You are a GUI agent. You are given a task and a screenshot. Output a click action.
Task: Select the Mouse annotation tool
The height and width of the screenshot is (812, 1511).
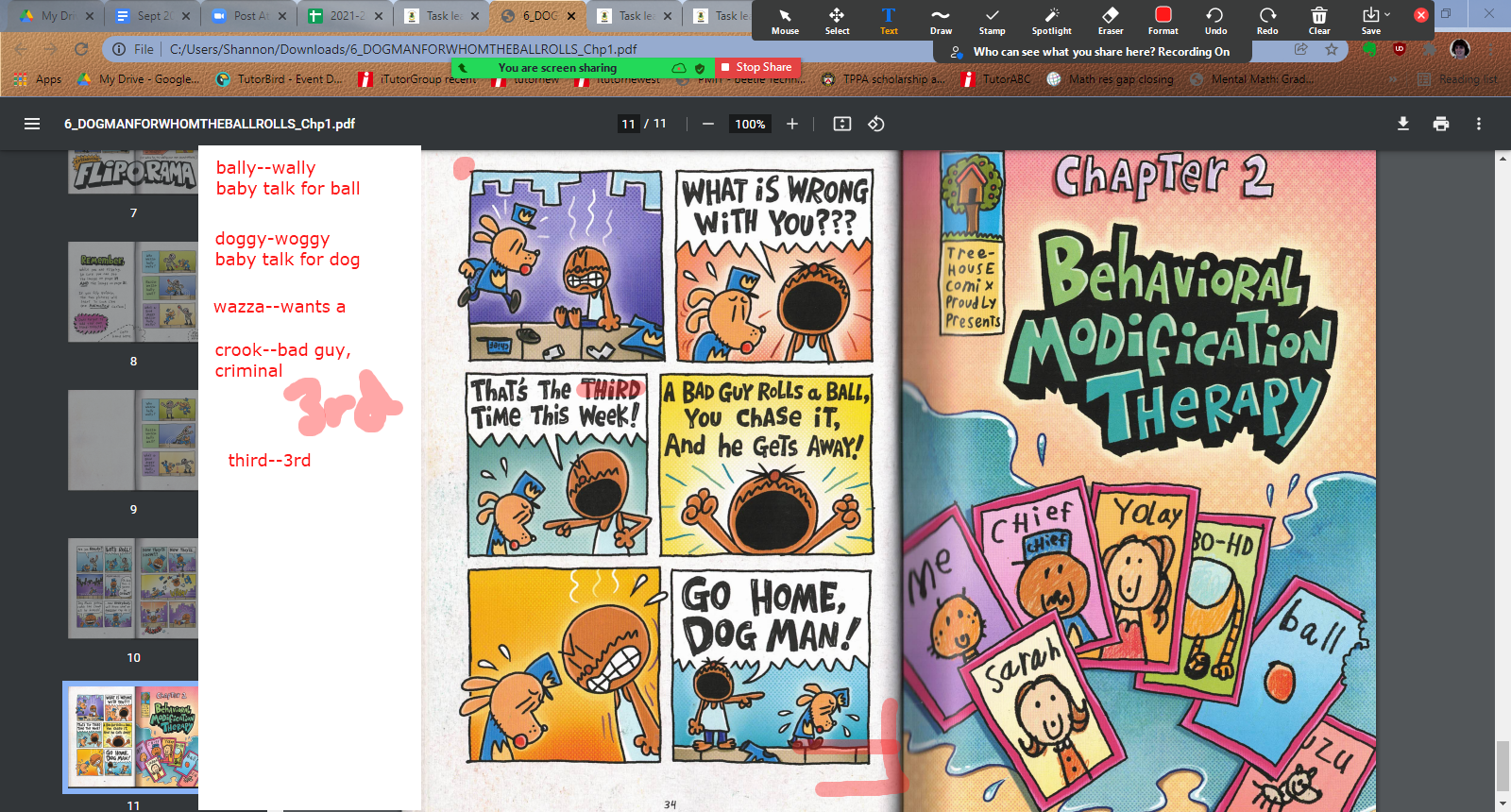[x=785, y=21]
